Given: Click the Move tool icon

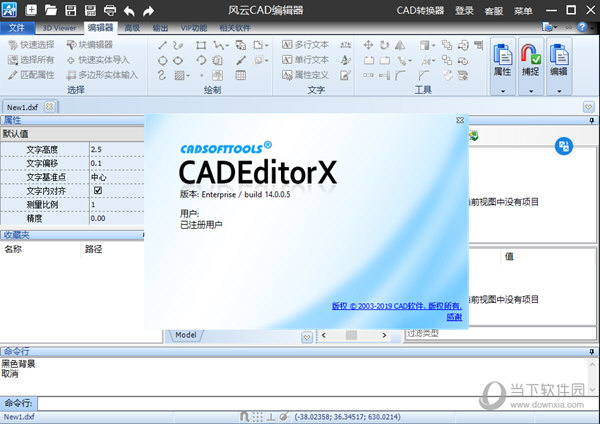Looking at the screenshot, I should tap(368, 45).
